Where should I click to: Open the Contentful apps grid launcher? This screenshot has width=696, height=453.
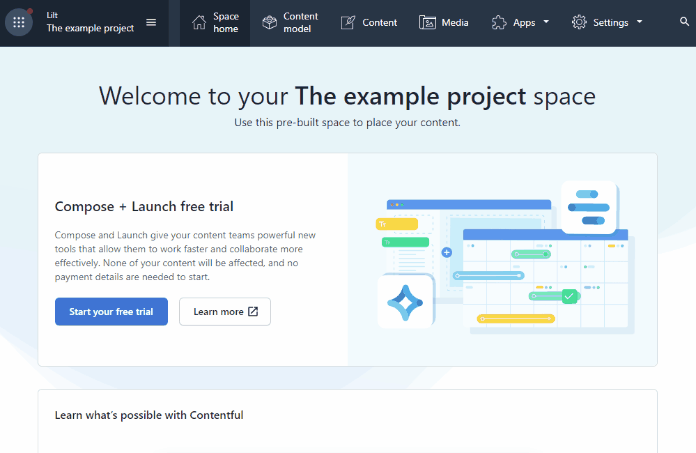pos(19,22)
